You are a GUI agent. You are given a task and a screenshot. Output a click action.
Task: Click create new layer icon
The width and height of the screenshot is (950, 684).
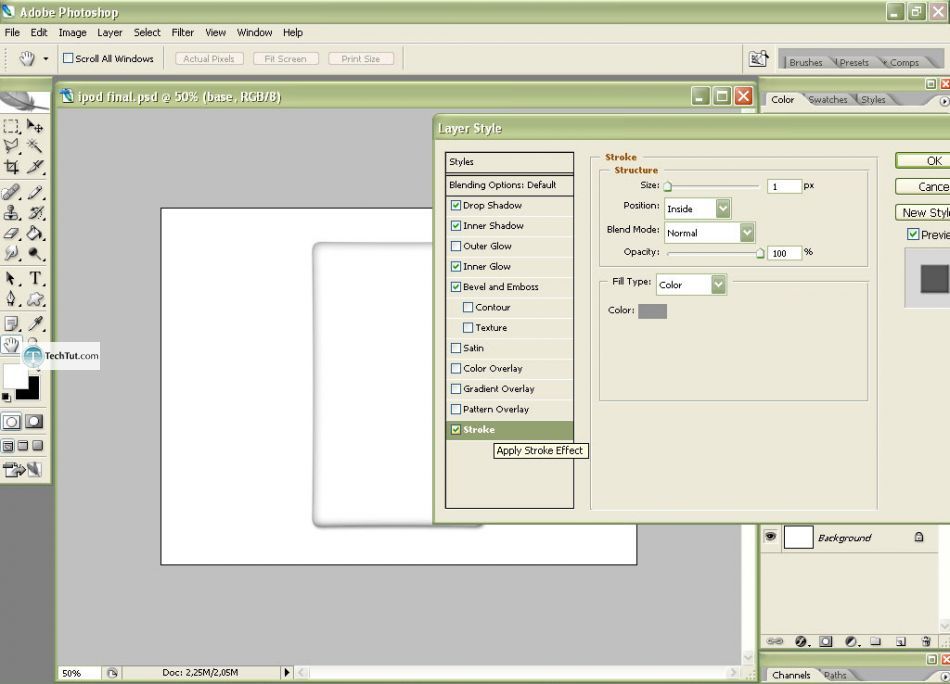point(901,641)
